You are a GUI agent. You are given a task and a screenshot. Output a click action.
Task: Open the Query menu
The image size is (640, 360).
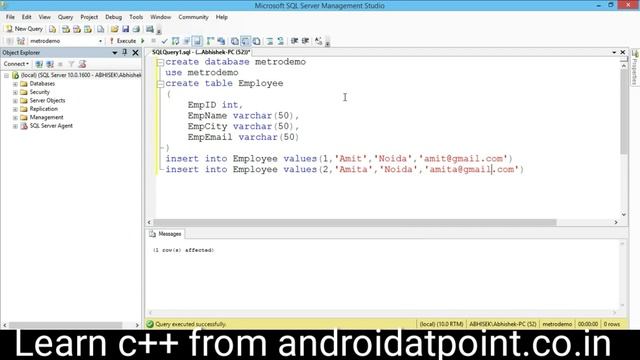[x=65, y=17]
